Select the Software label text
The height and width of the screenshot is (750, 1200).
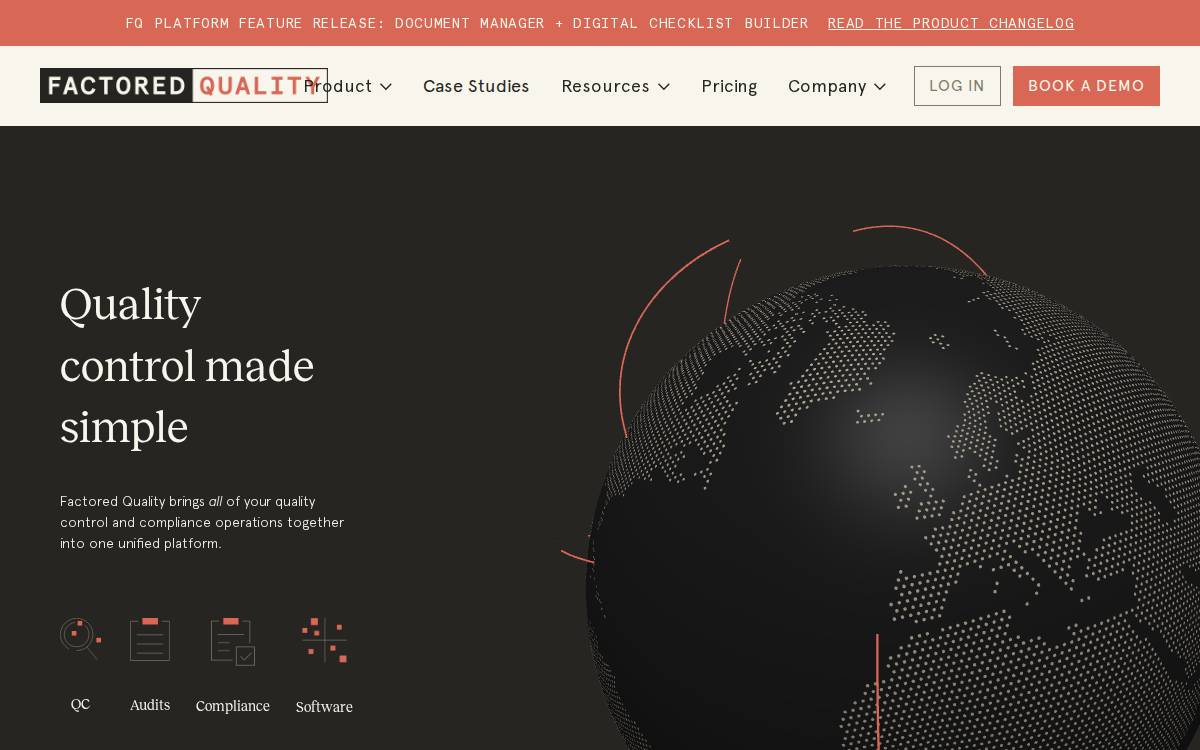(324, 707)
